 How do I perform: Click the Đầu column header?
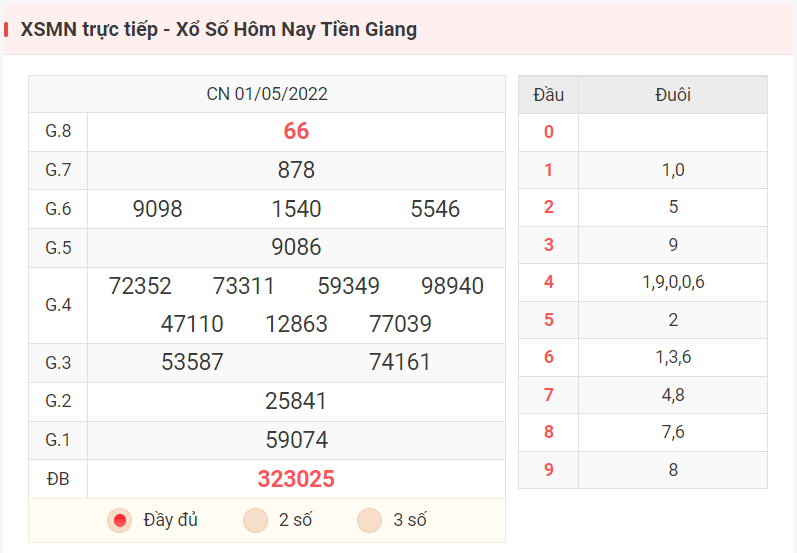[548, 95]
